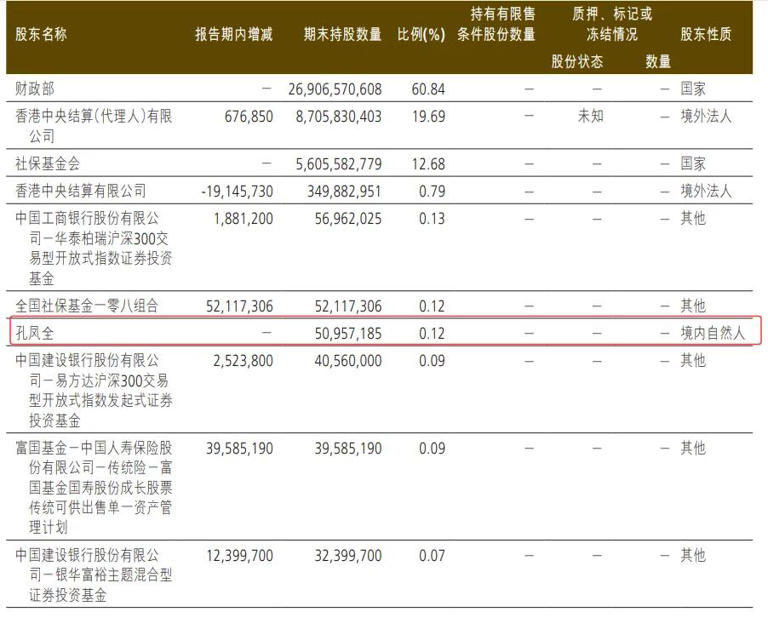
Task: Select change value 2,523,800
Action: pyautogui.click(x=243, y=361)
